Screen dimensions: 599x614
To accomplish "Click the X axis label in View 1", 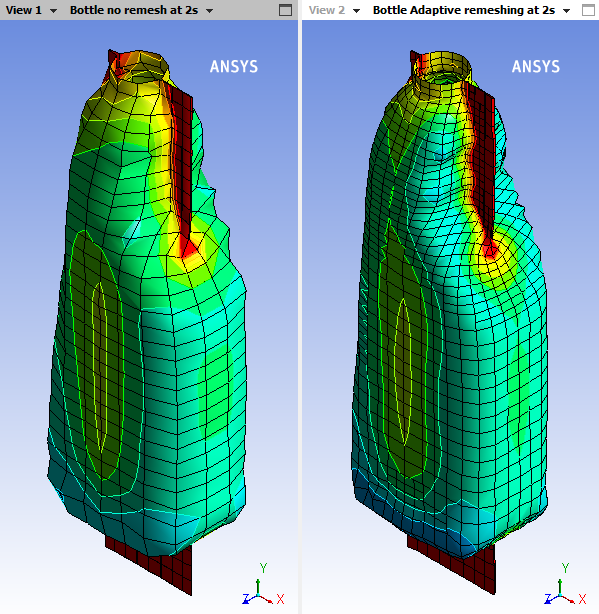I will click(x=280, y=599).
